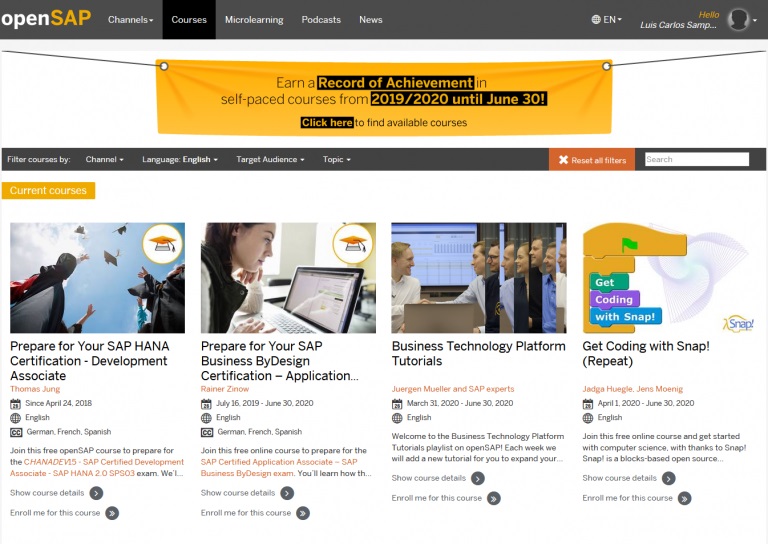The height and width of the screenshot is (544, 768).
Task: Click Show course details for Business Technology Platform
Action: (429, 478)
